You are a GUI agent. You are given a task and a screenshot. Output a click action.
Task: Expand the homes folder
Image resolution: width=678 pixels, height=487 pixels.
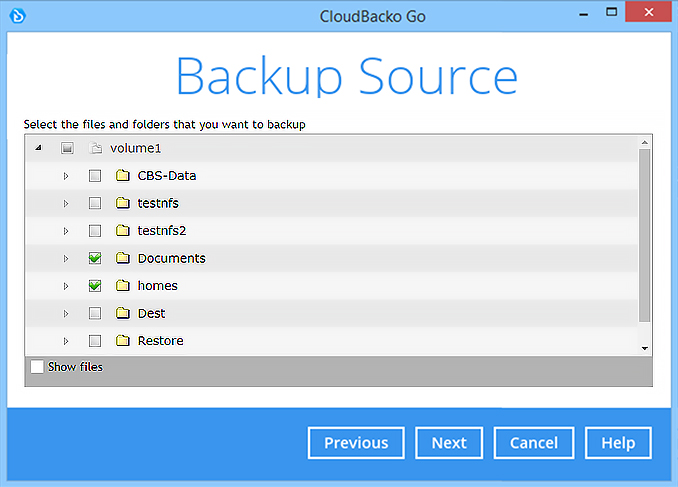66,286
